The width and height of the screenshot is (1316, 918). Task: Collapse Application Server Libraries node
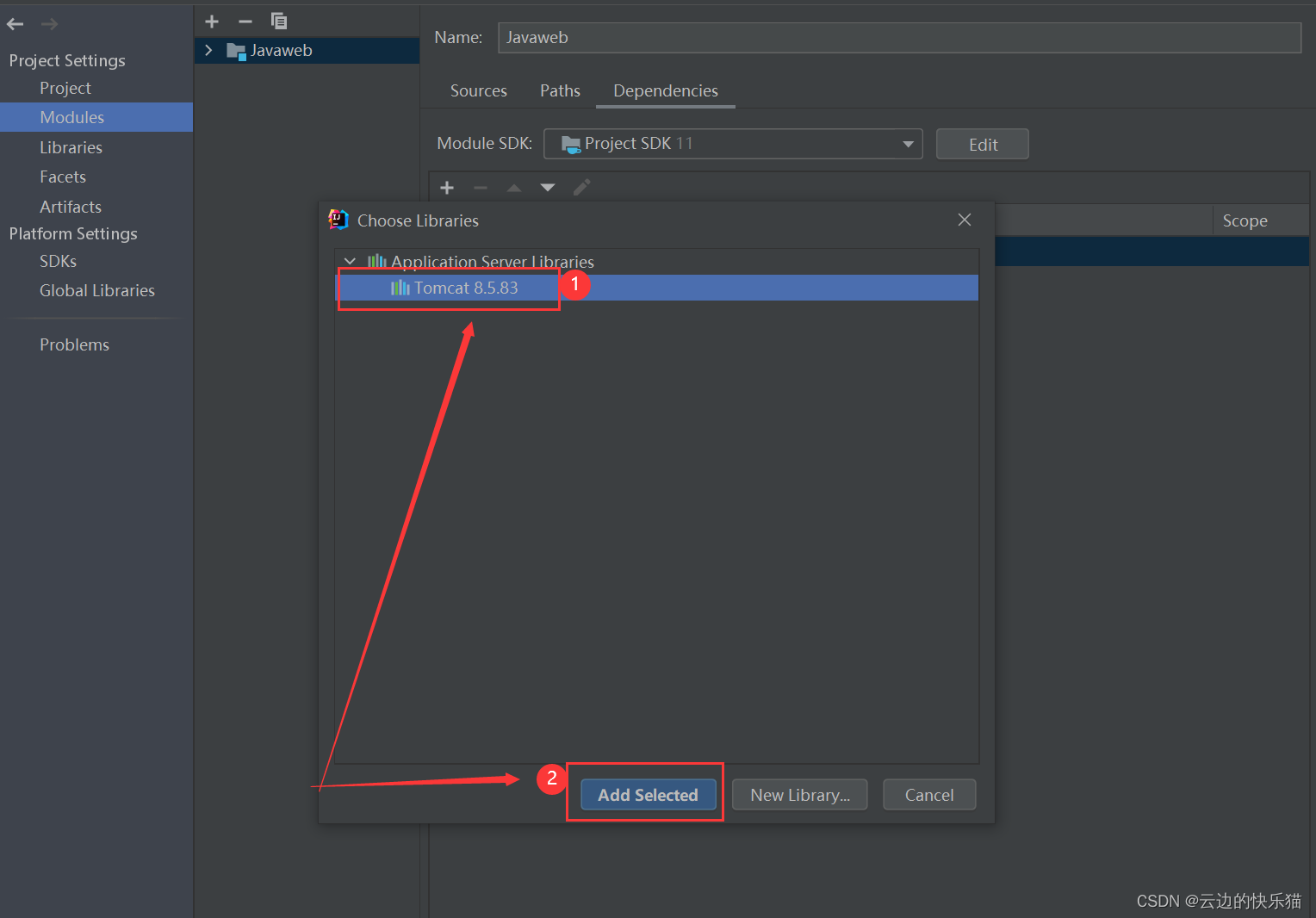point(350,261)
